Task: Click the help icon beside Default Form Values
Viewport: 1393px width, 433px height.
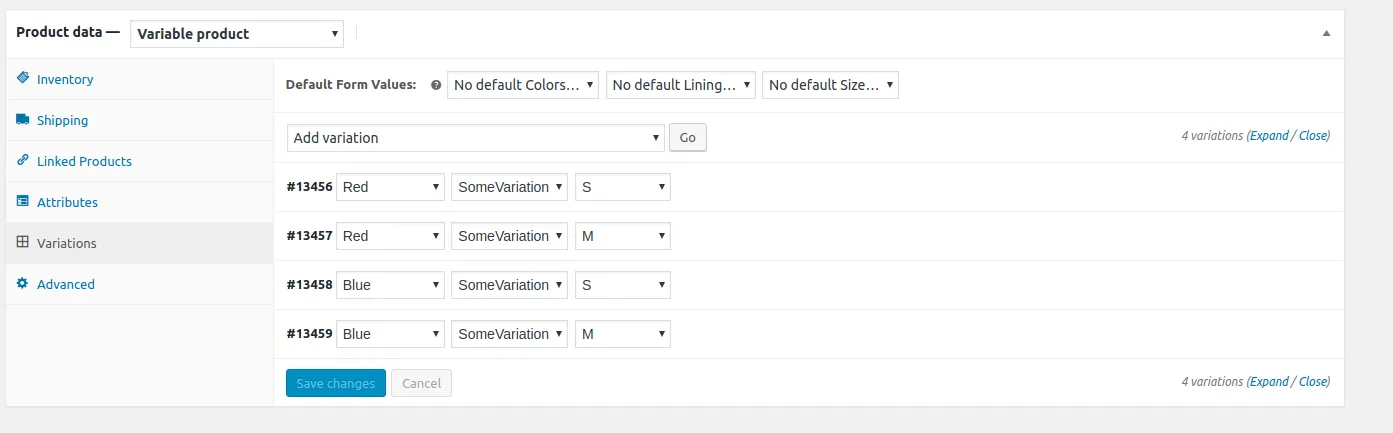Action: tap(435, 85)
